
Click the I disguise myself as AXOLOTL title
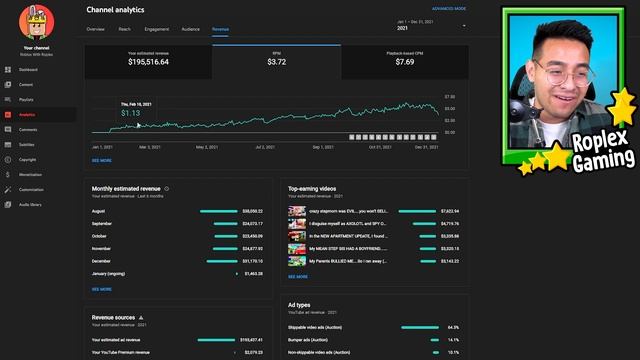(x=348, y=224)
